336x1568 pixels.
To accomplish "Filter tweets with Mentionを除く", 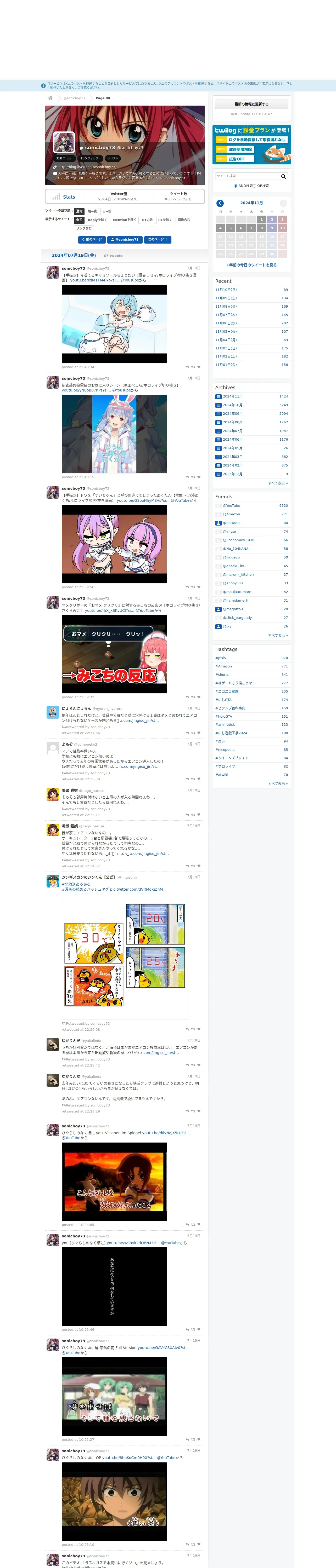I will pos(124,220).
